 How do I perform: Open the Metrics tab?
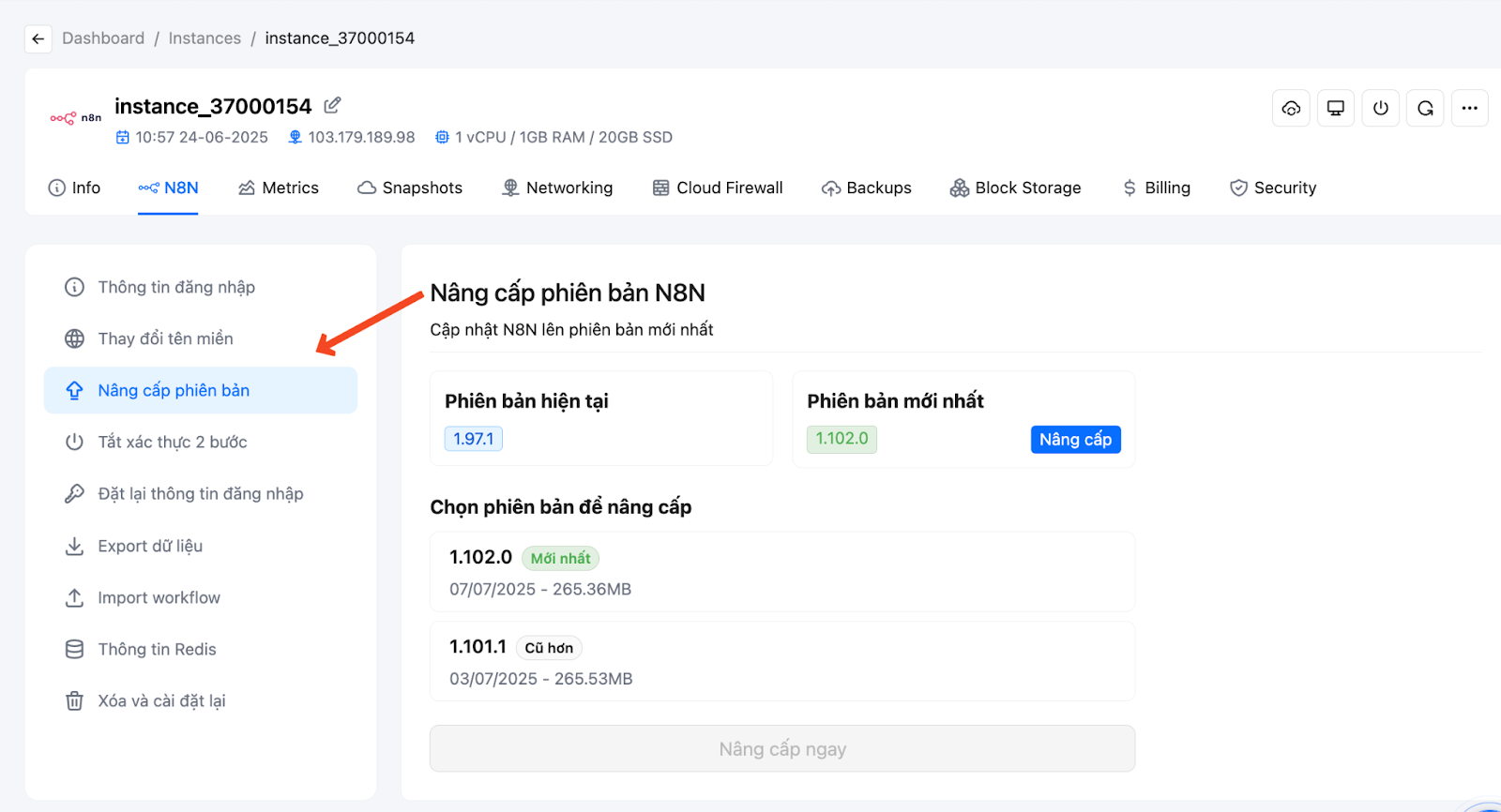(279, 188)
